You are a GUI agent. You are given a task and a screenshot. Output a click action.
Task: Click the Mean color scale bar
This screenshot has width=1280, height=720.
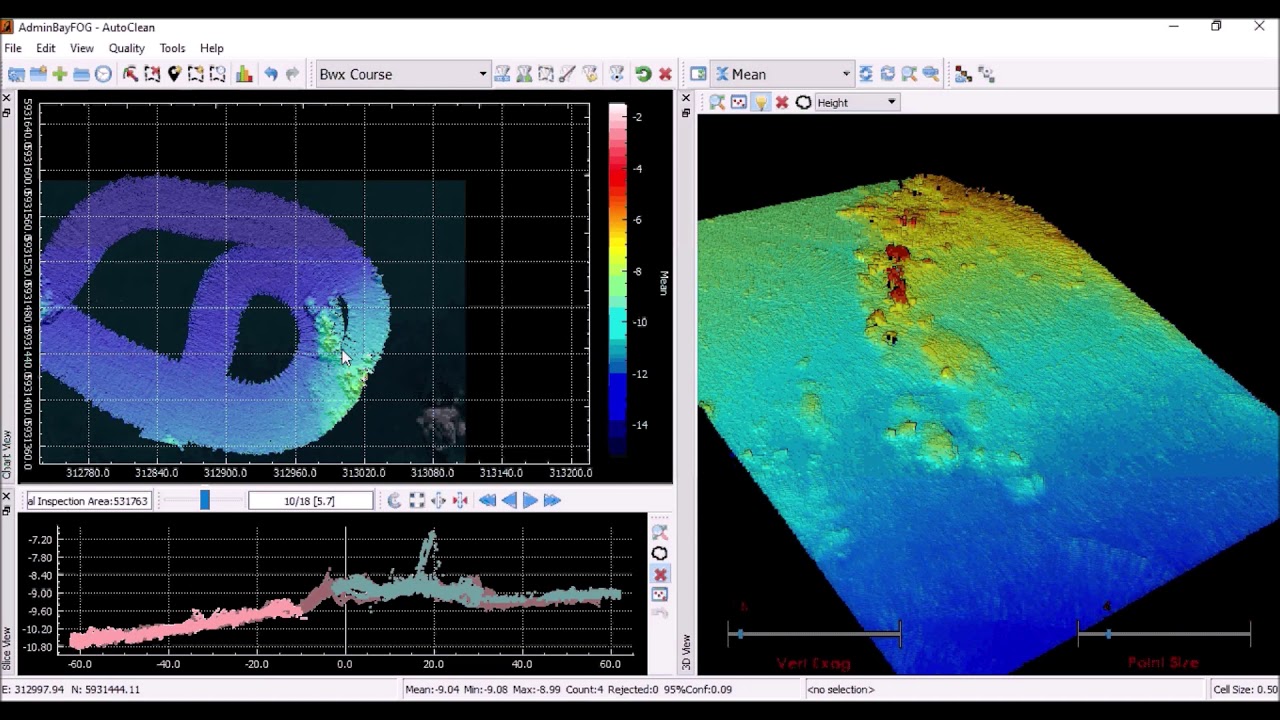pyautogui.click(x=618, y=281)
